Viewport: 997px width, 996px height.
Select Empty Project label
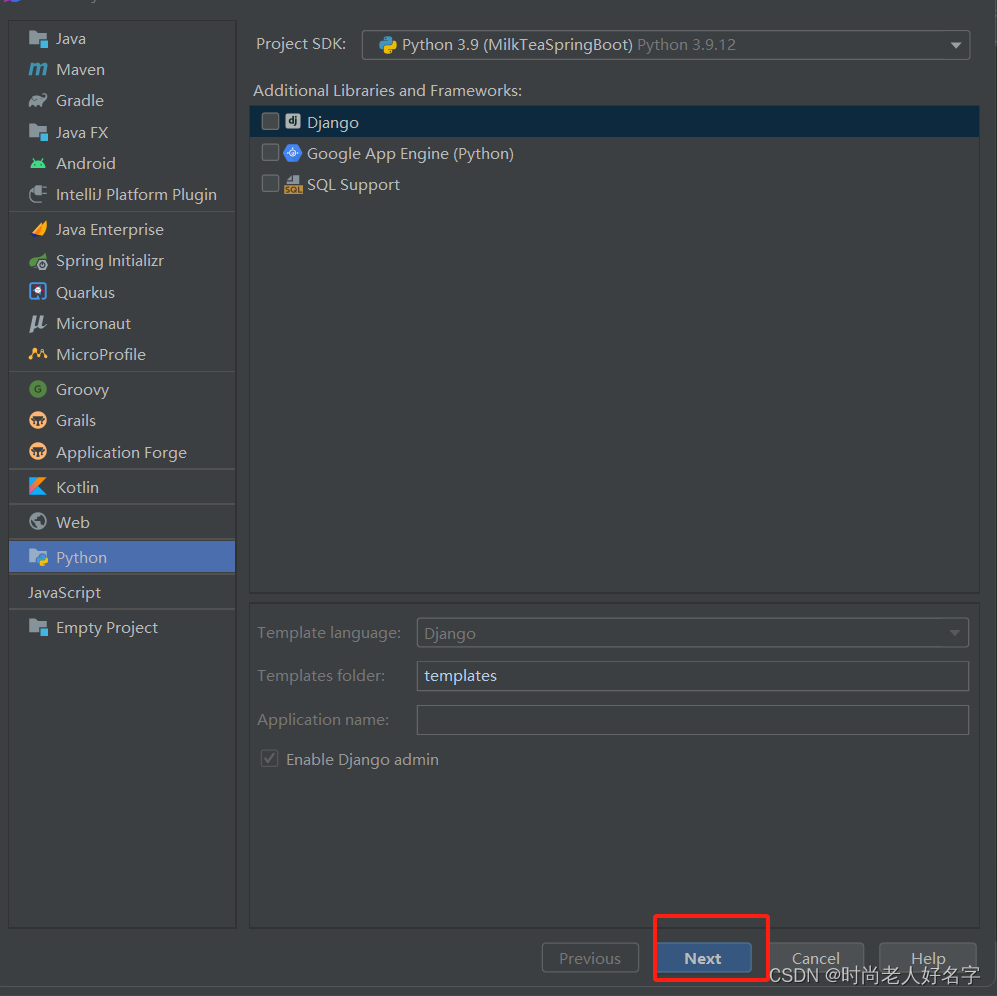107,628
